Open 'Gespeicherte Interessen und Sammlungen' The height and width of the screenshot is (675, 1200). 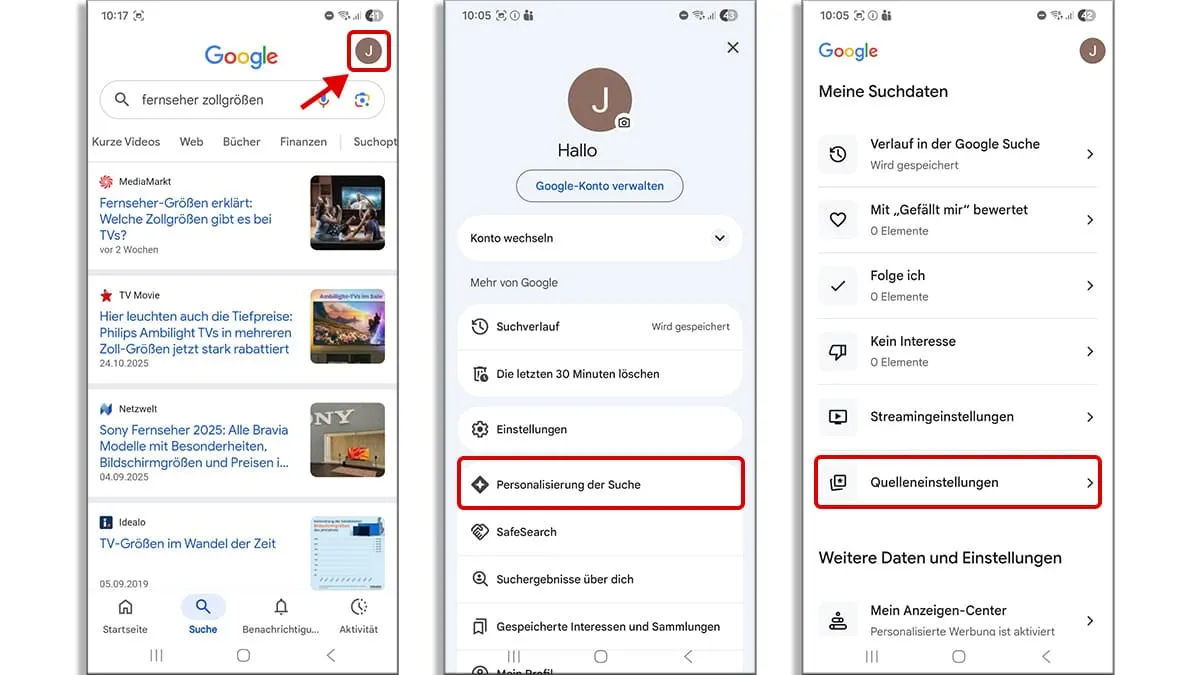600,627
